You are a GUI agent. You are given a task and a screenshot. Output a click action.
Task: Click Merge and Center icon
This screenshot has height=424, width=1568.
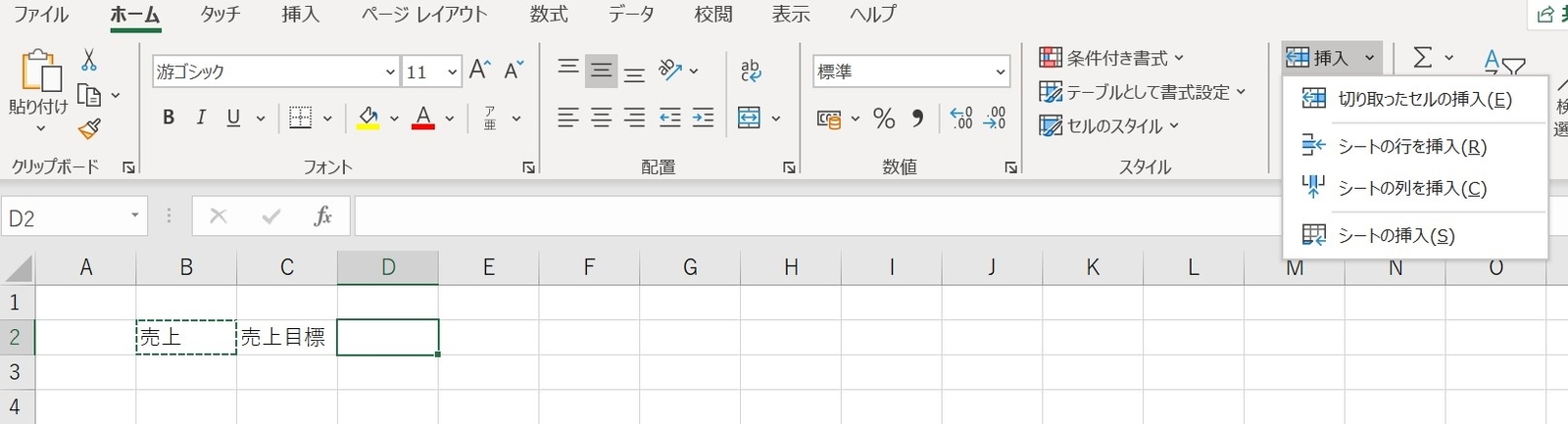pos(750,118)
